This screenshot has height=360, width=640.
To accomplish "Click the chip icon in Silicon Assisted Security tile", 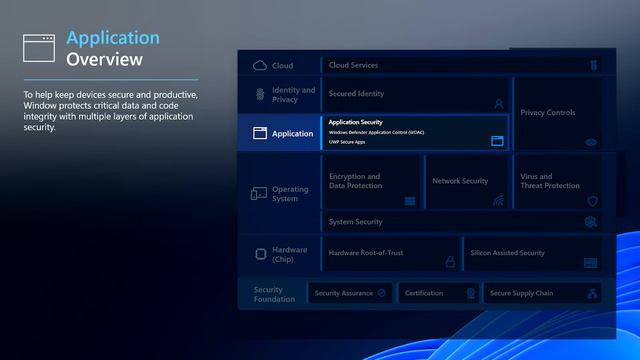I will (591, 263).
